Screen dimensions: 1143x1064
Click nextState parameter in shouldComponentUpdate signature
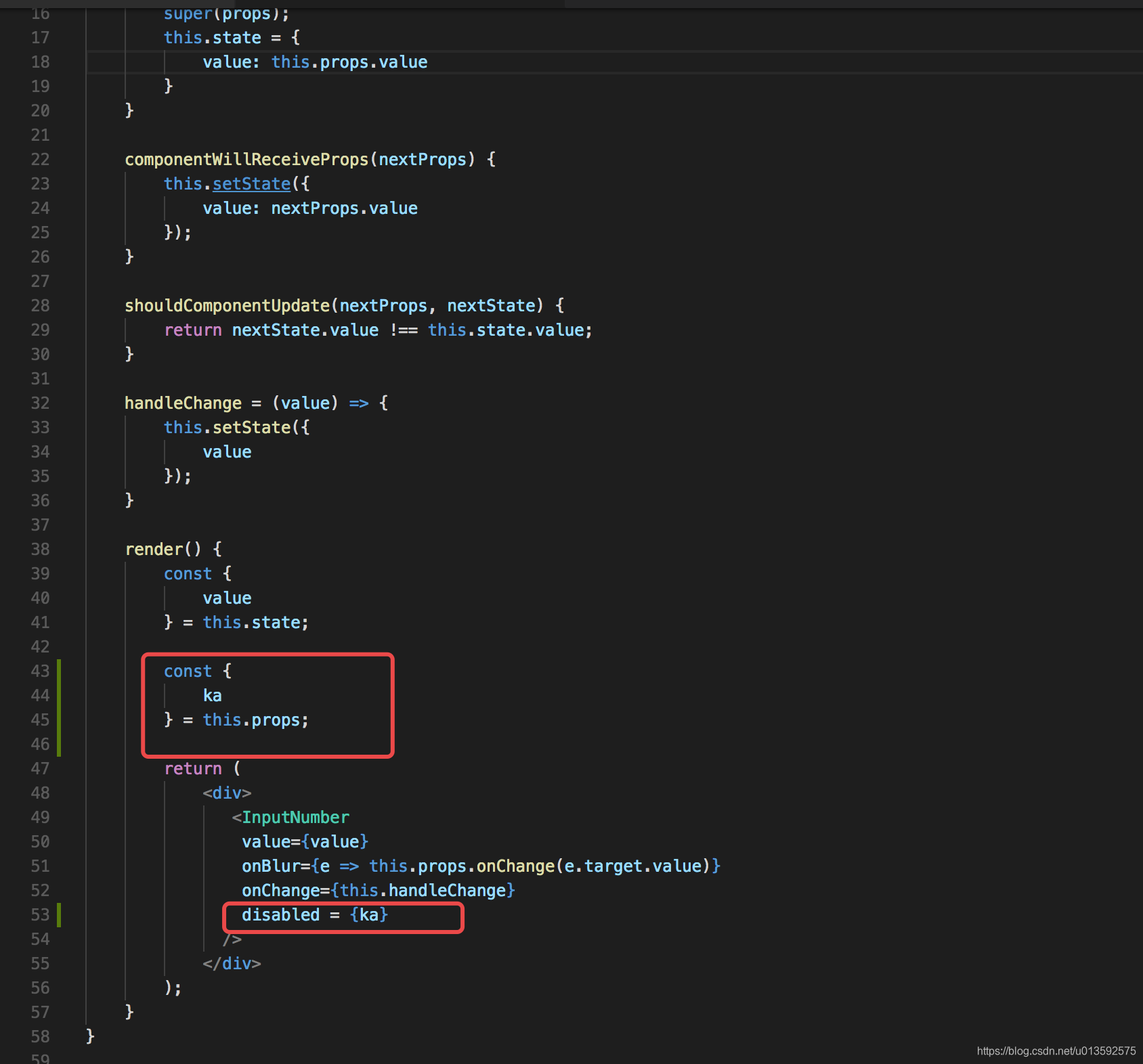click(491, 306)
